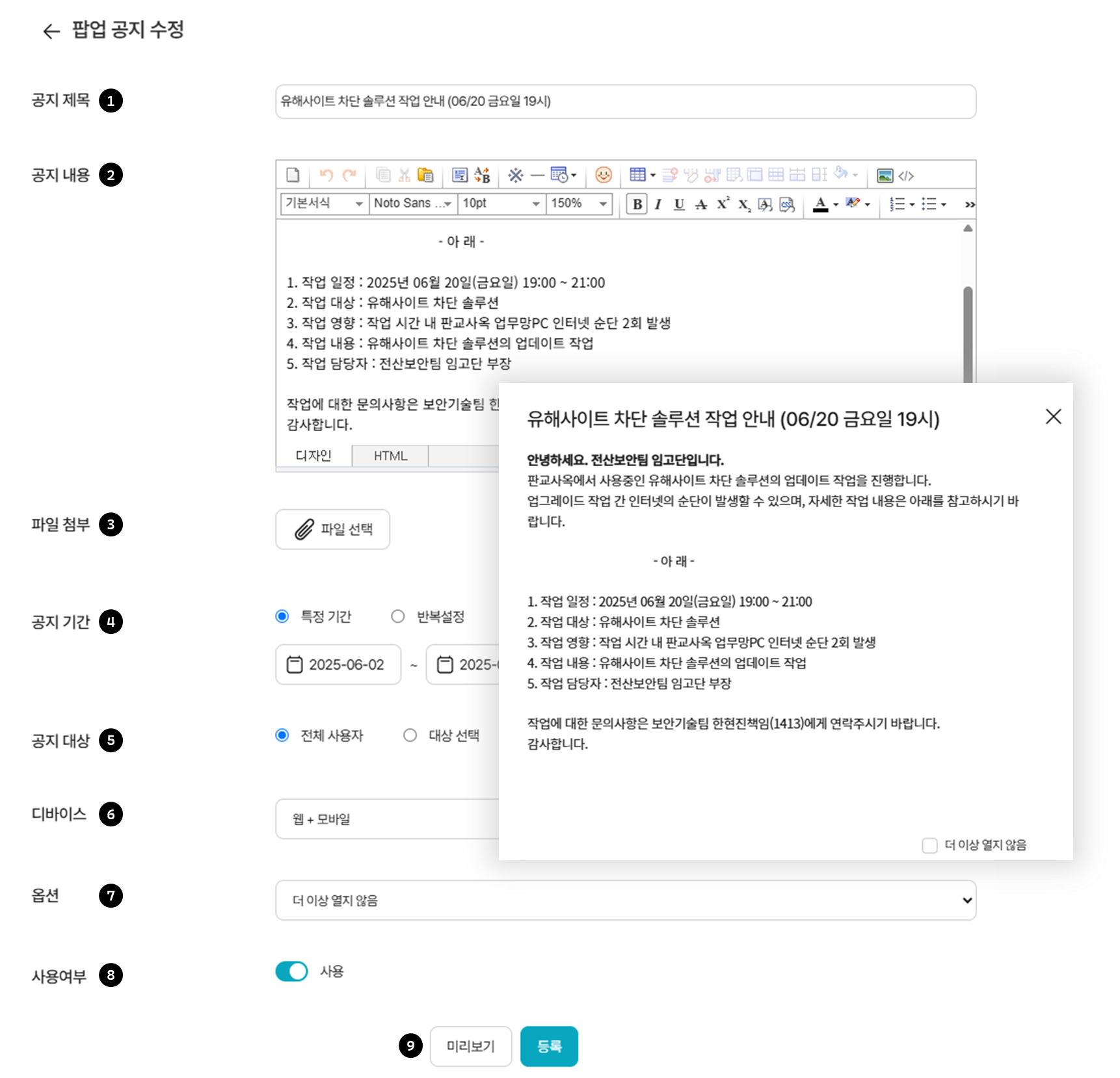Image resolution: width=1120 pixels, height=1078 pixels.
Task: Switch to the HTML editor tab
Action: [390, 456]
